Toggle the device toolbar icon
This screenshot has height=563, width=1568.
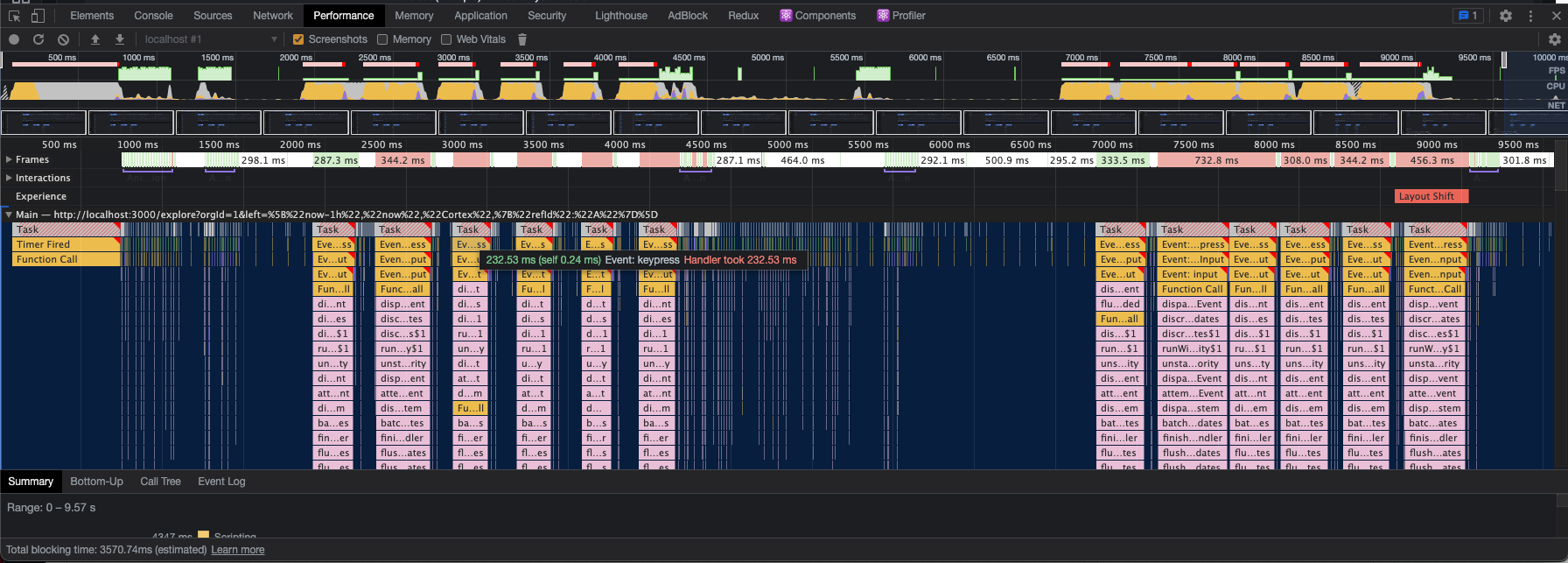(x=38, y=16)
